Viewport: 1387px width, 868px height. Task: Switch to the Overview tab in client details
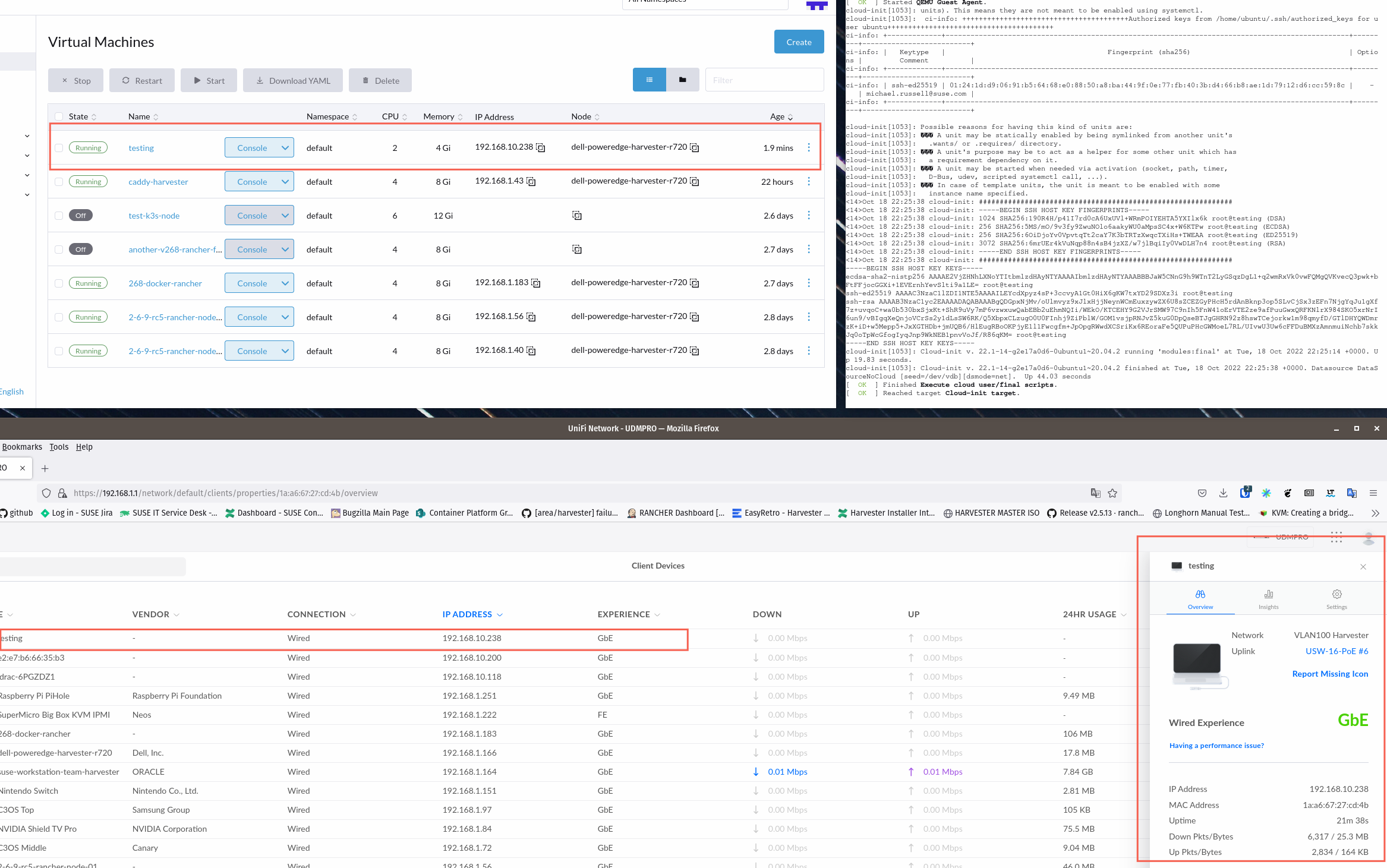[1200, 598]
